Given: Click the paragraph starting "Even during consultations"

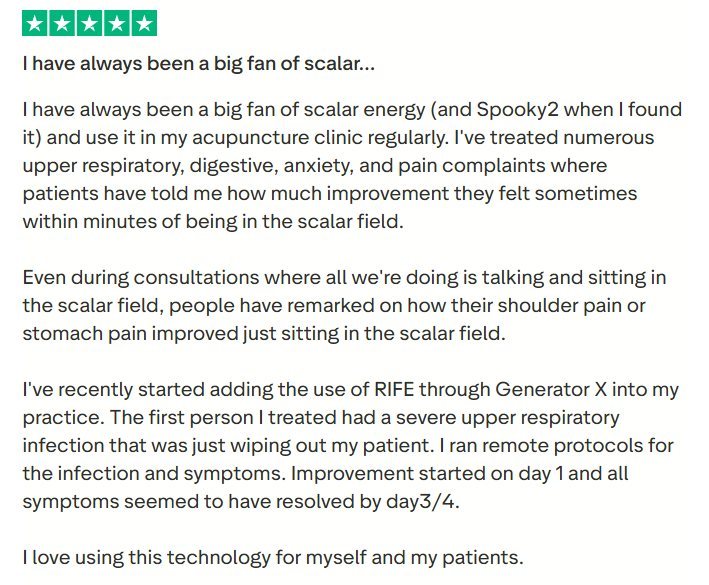Looking at the screenshot, I should point(345,305).
